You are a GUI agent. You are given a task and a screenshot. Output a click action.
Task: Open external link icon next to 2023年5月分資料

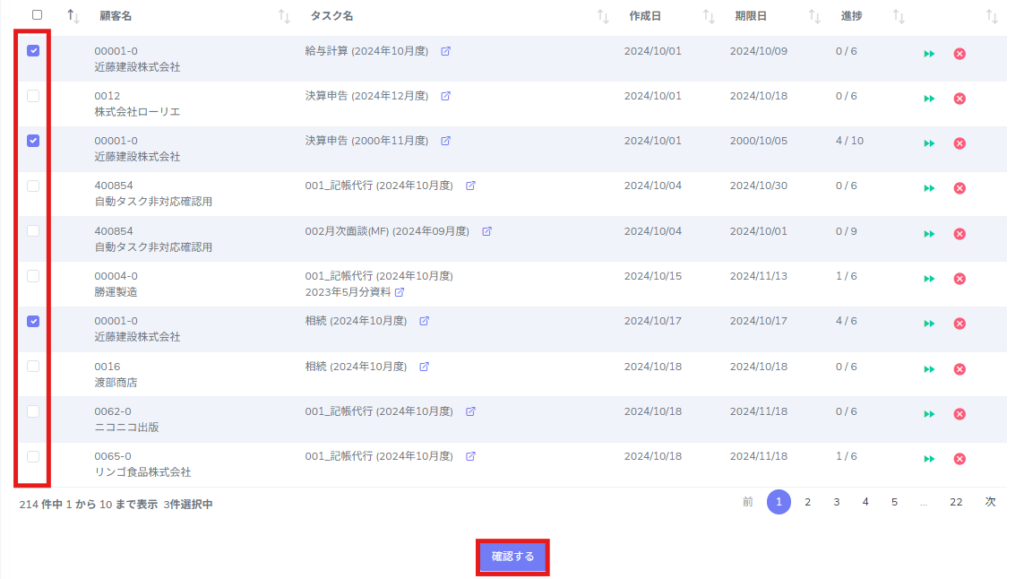400,292
